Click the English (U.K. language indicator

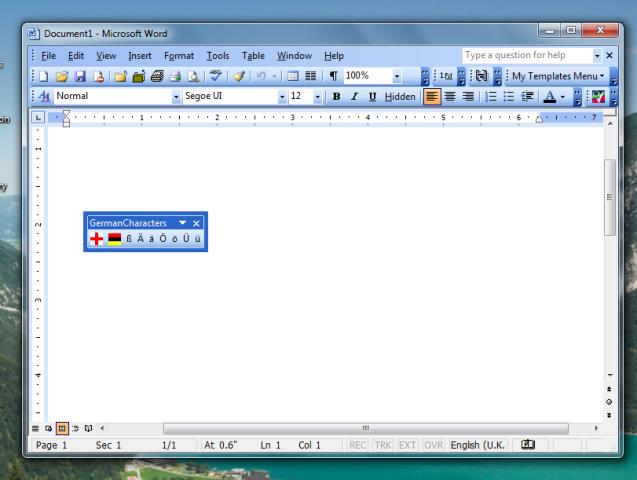[478, 445]
